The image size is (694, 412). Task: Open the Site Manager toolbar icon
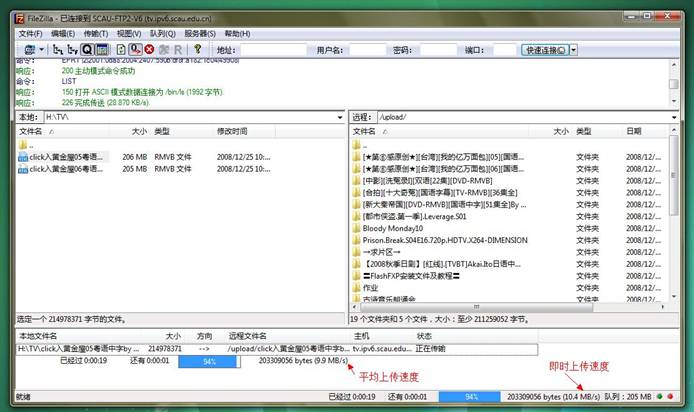pyautogui.click(x=30, y=50)
